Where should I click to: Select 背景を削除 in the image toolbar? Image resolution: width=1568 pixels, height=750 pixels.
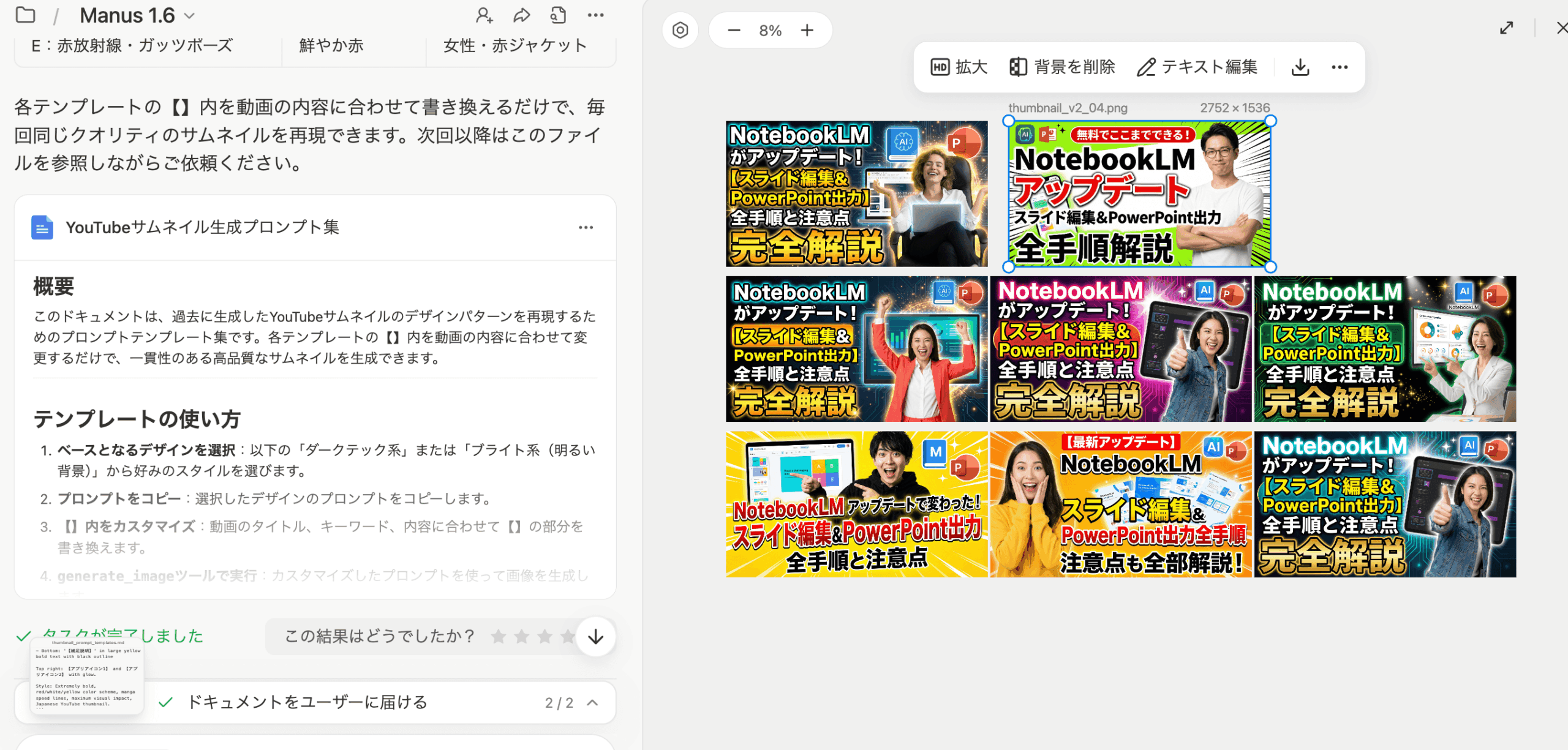[x=1062, y=67]
